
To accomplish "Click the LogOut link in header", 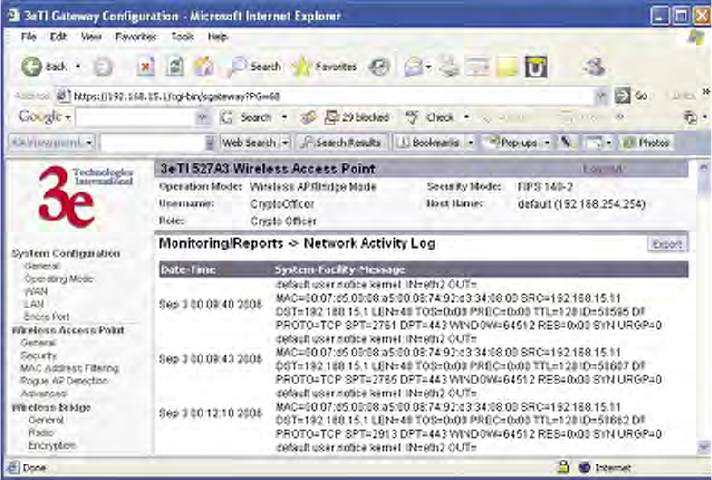I will pyautogui.click(x=603, y=169).
